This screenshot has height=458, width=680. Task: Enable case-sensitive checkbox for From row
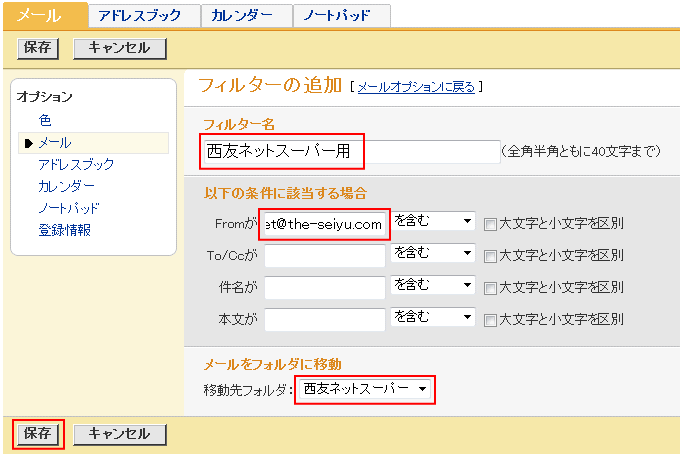coord(490,224)
